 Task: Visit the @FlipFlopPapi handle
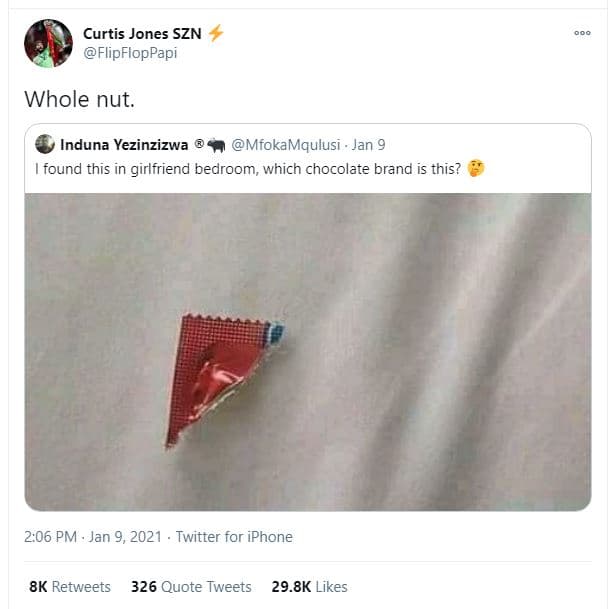click(130, 52)
